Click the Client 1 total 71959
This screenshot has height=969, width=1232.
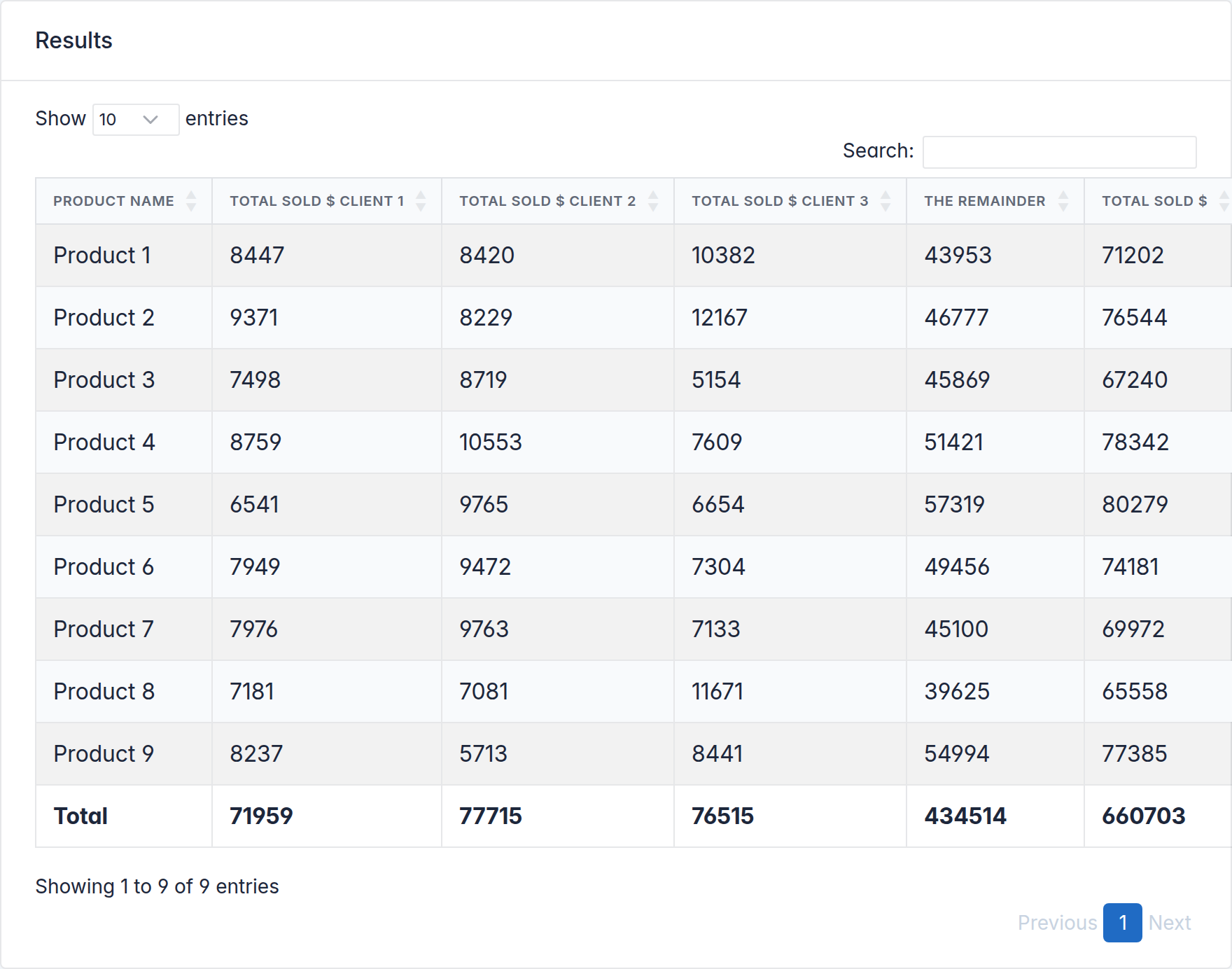pos(261,816)
